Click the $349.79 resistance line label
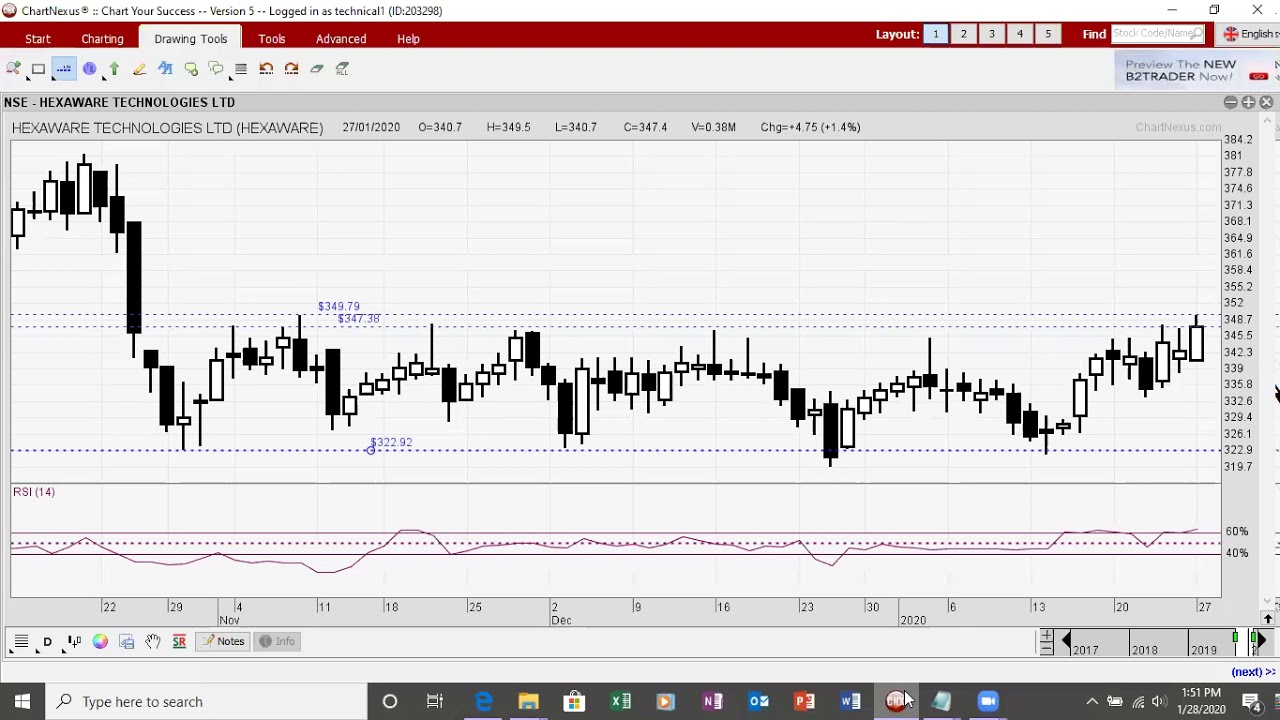 click(339, 306)
